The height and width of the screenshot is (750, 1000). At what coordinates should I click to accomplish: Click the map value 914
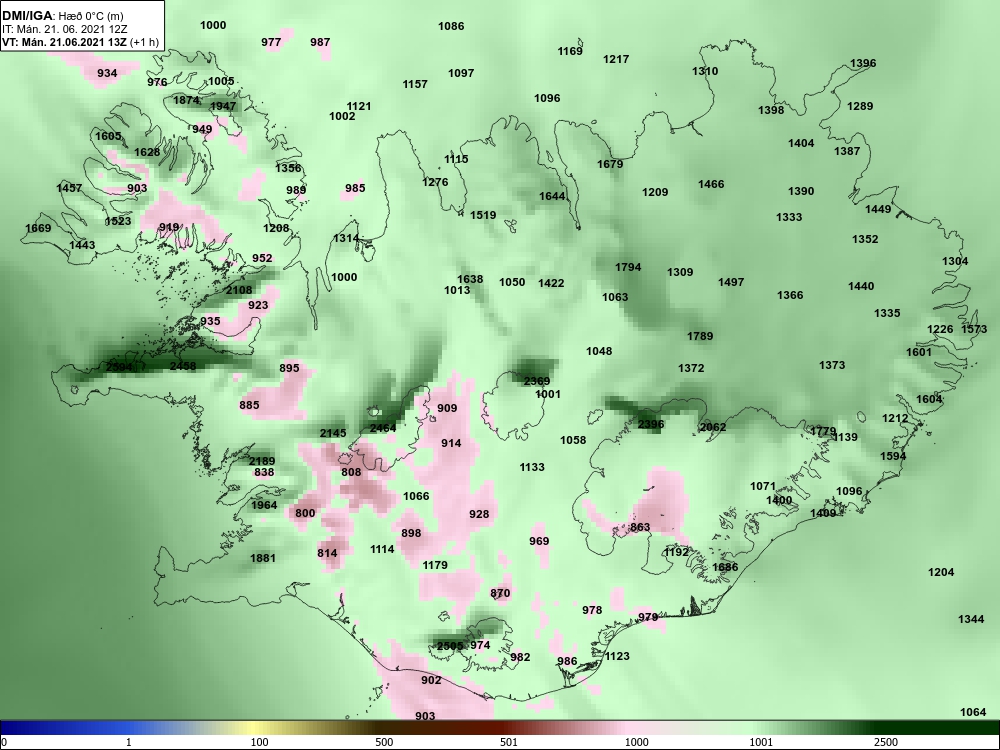(x=451, y=443)
